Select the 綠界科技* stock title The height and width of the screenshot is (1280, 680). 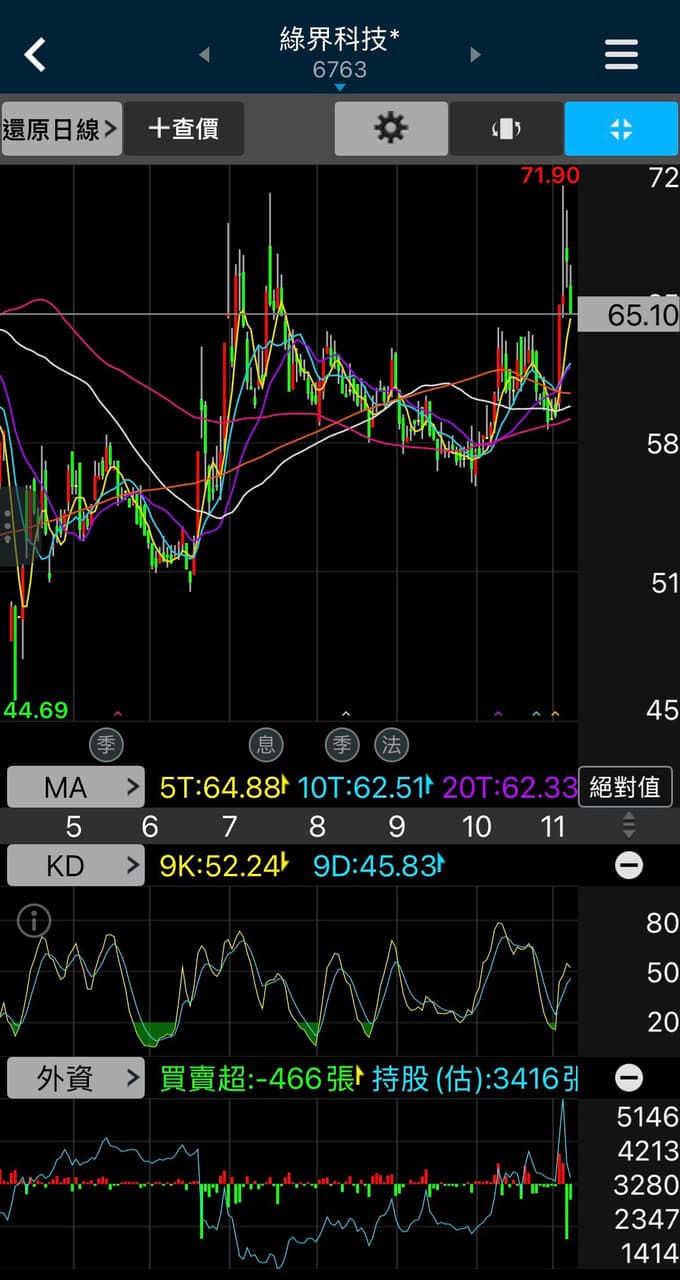point(340,39)
